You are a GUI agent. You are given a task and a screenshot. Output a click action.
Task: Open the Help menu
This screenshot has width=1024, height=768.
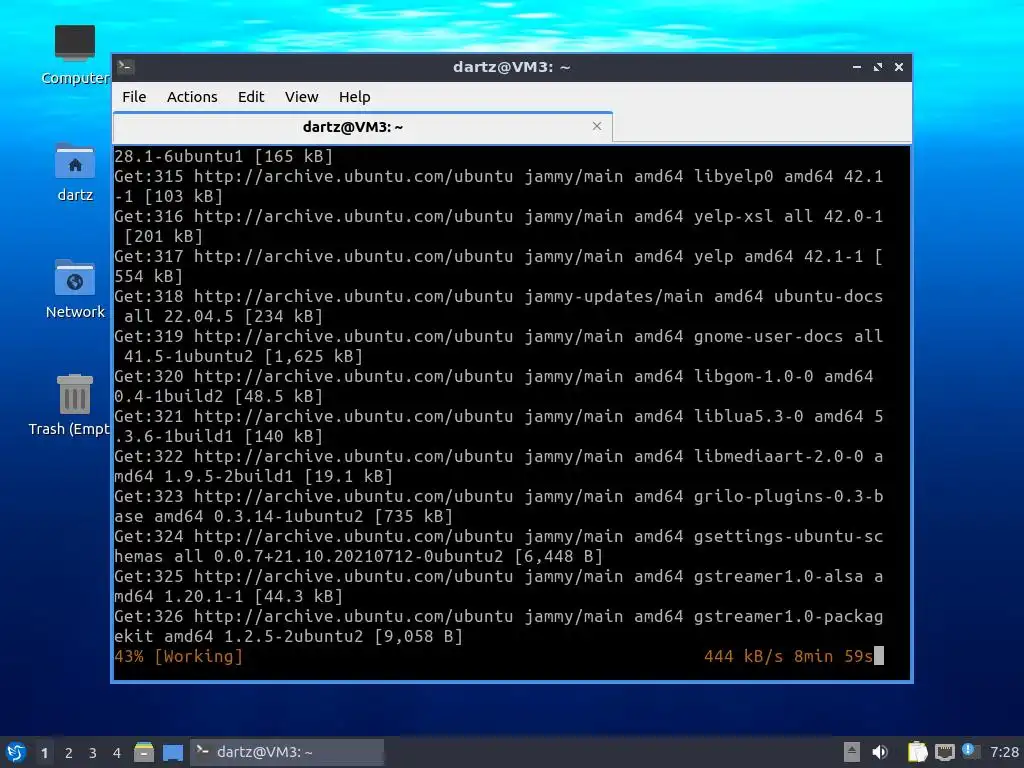click(355, 97)
